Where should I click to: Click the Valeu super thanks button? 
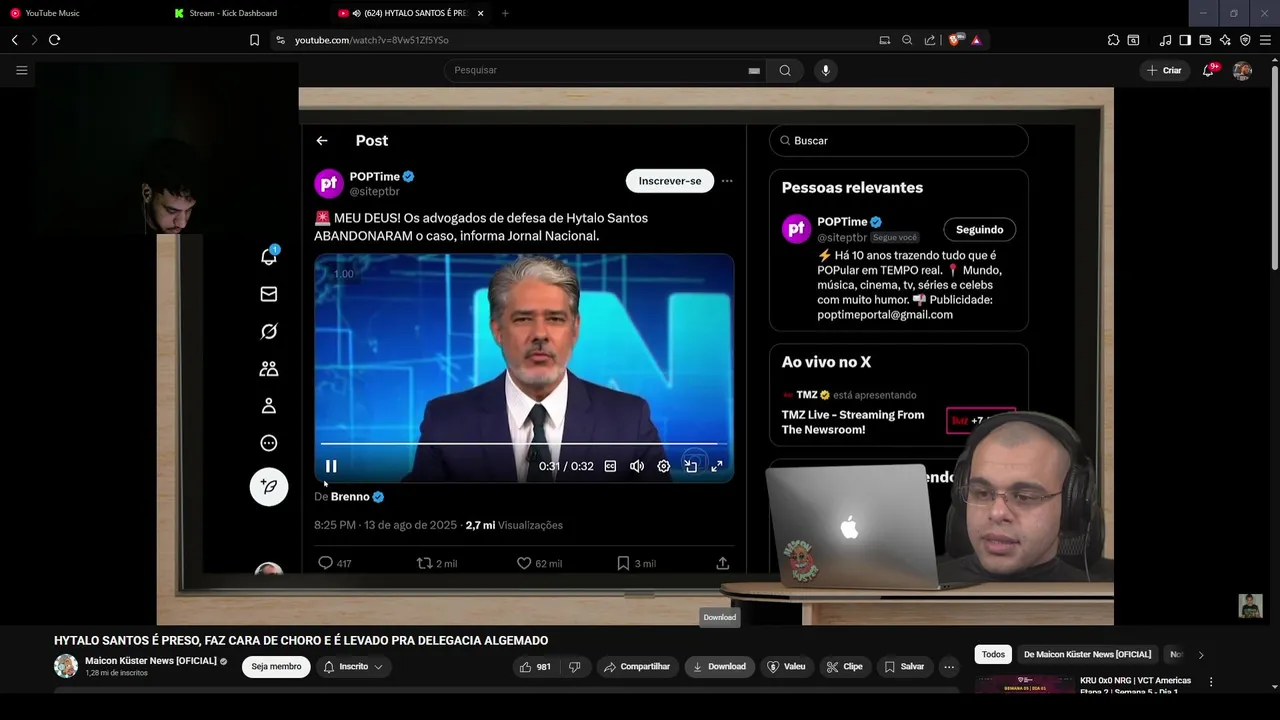point(787,667)
